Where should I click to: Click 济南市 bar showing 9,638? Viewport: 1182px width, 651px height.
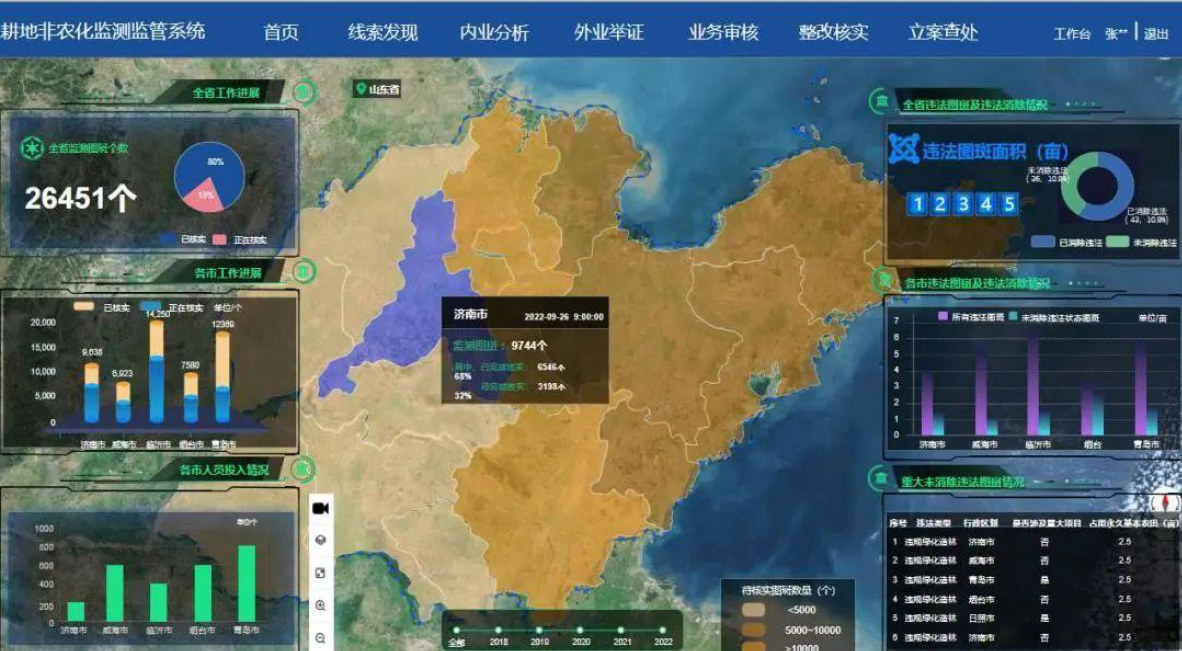(91, 393)
